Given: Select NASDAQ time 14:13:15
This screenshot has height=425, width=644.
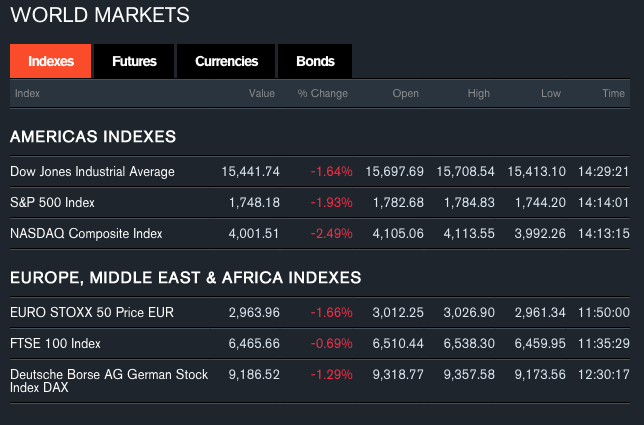Looking at the screenshot, I should 603,234.
